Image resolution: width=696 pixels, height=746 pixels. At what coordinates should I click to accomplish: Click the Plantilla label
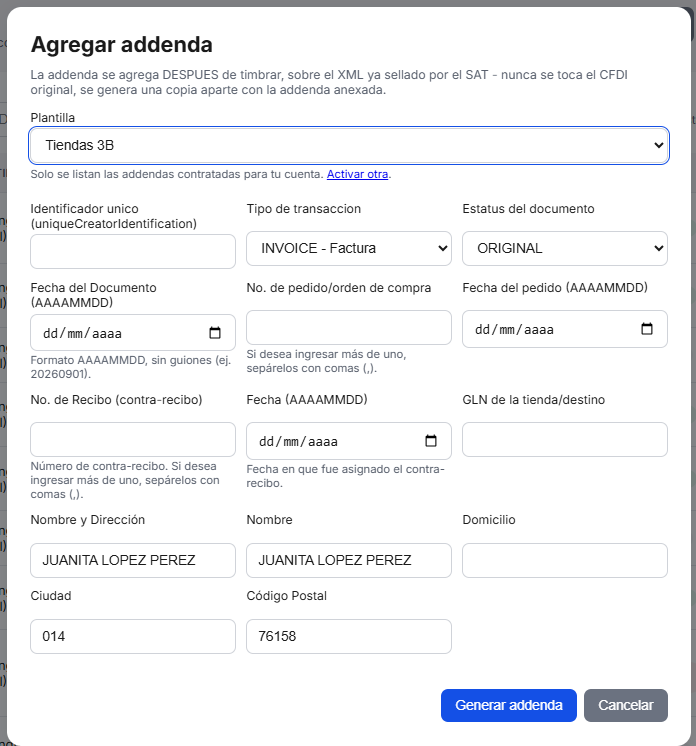click(x=53, y=118)
